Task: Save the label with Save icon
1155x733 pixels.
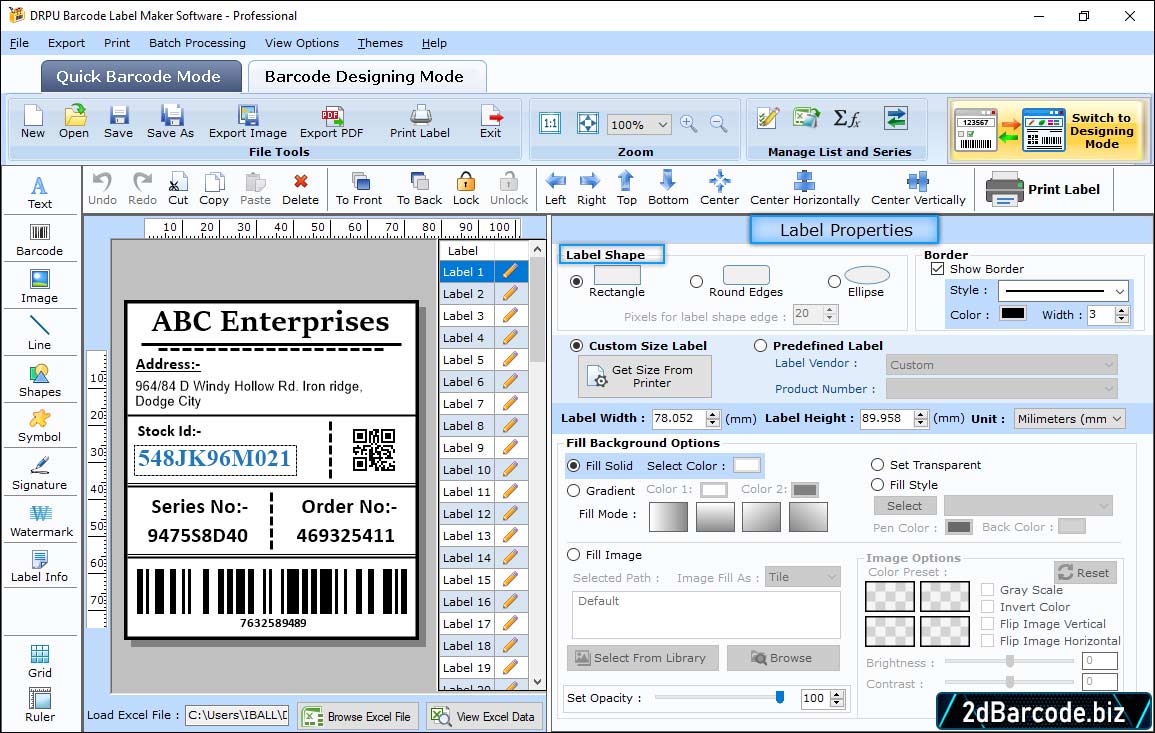Action: (x=118, y=121)
